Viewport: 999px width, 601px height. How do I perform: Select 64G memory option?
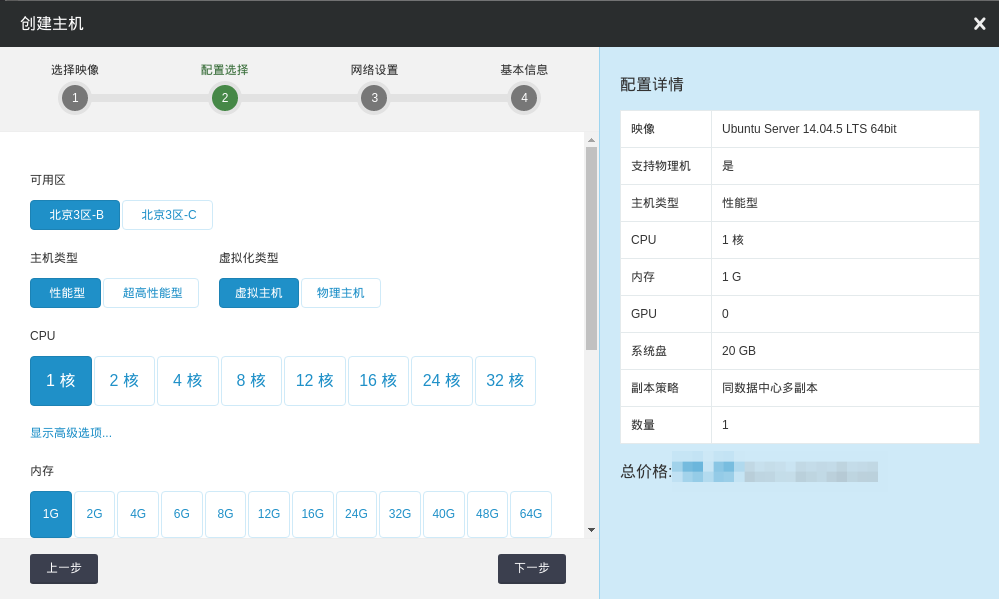531,514
